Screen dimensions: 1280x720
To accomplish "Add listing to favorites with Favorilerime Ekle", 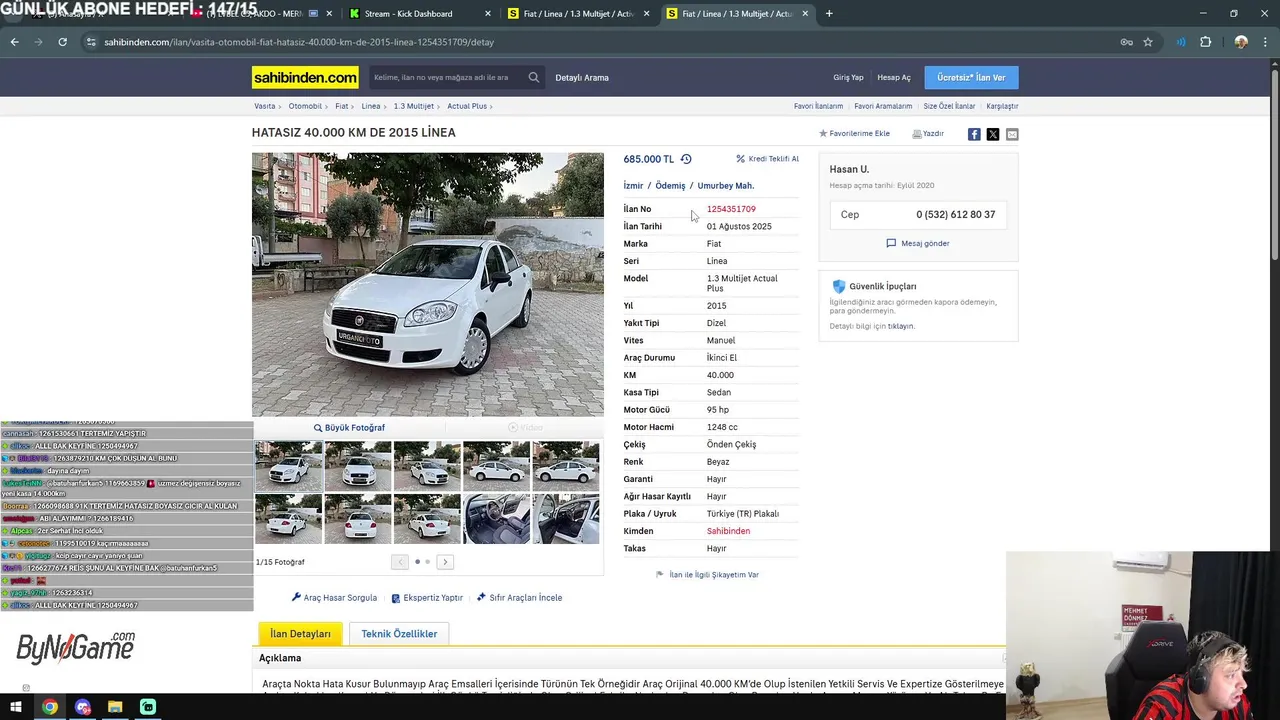I will coord(854,133).
